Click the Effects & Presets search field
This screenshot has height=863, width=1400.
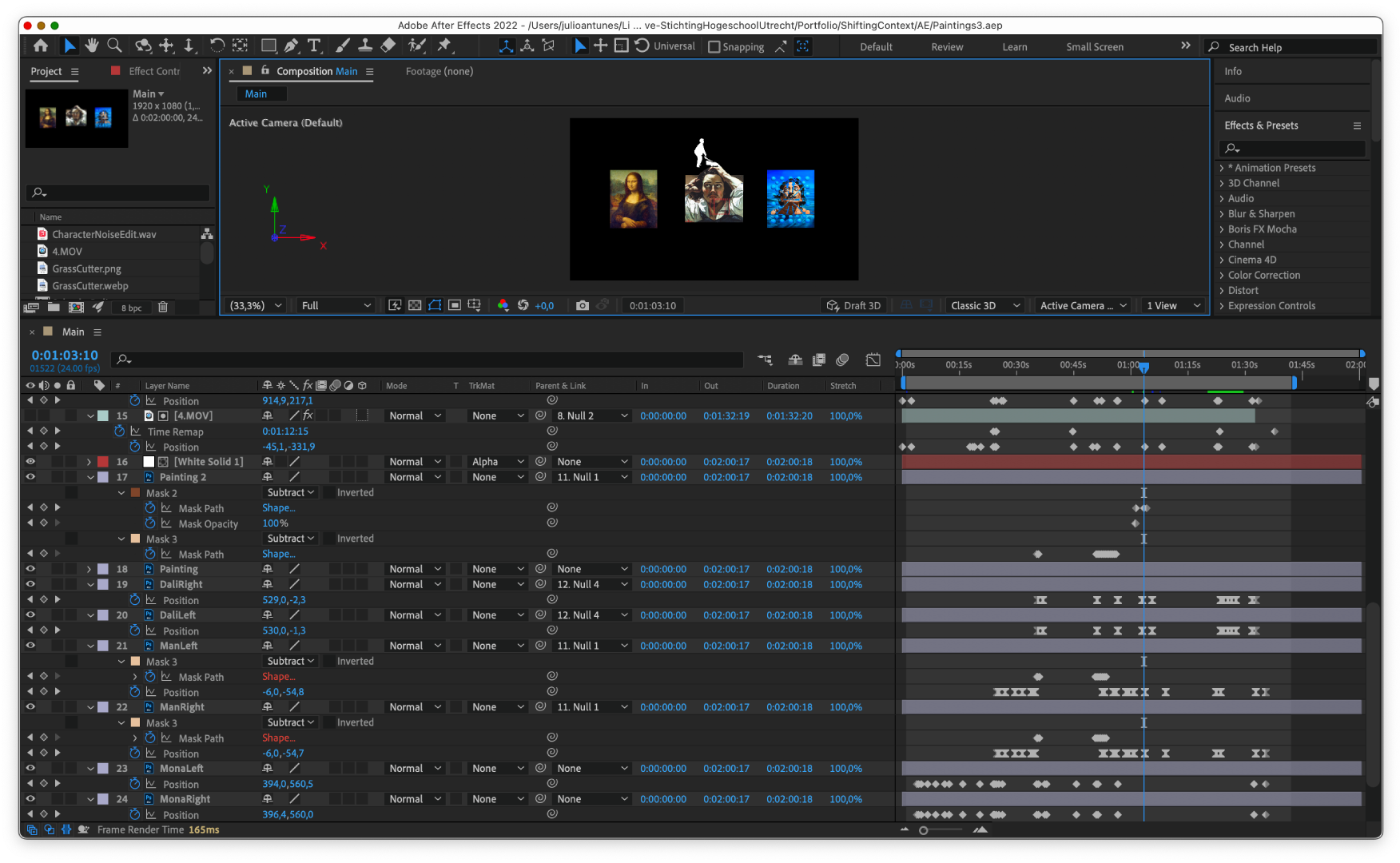click(x=1293, y=148)
